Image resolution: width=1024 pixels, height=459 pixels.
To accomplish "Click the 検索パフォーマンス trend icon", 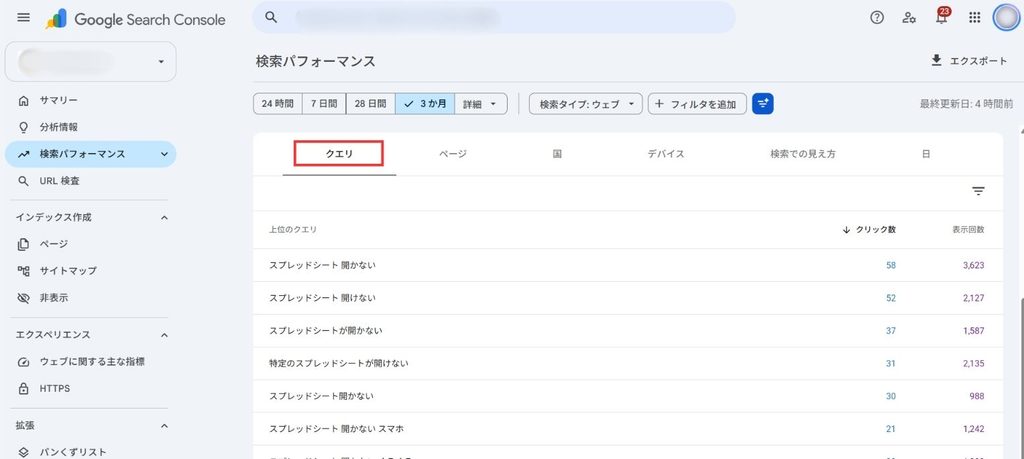I will tap(24, 154).
